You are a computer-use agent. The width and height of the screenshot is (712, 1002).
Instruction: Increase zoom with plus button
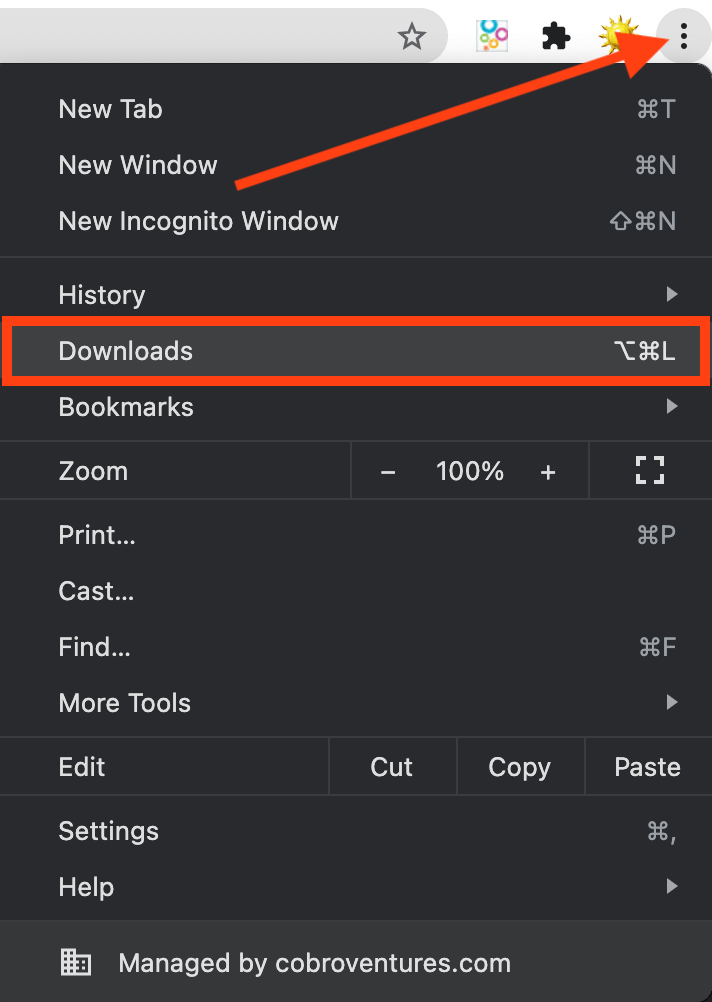click(548, 472)
